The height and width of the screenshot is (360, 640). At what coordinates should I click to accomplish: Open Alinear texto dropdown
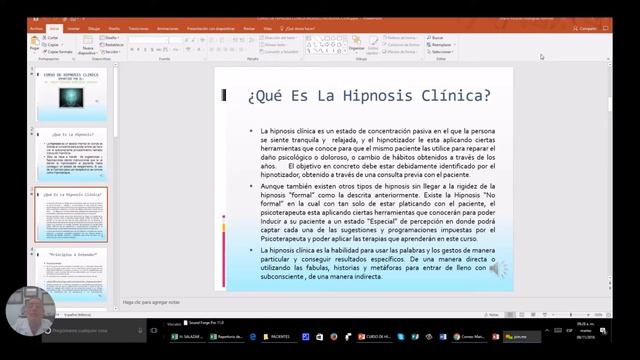273,44
